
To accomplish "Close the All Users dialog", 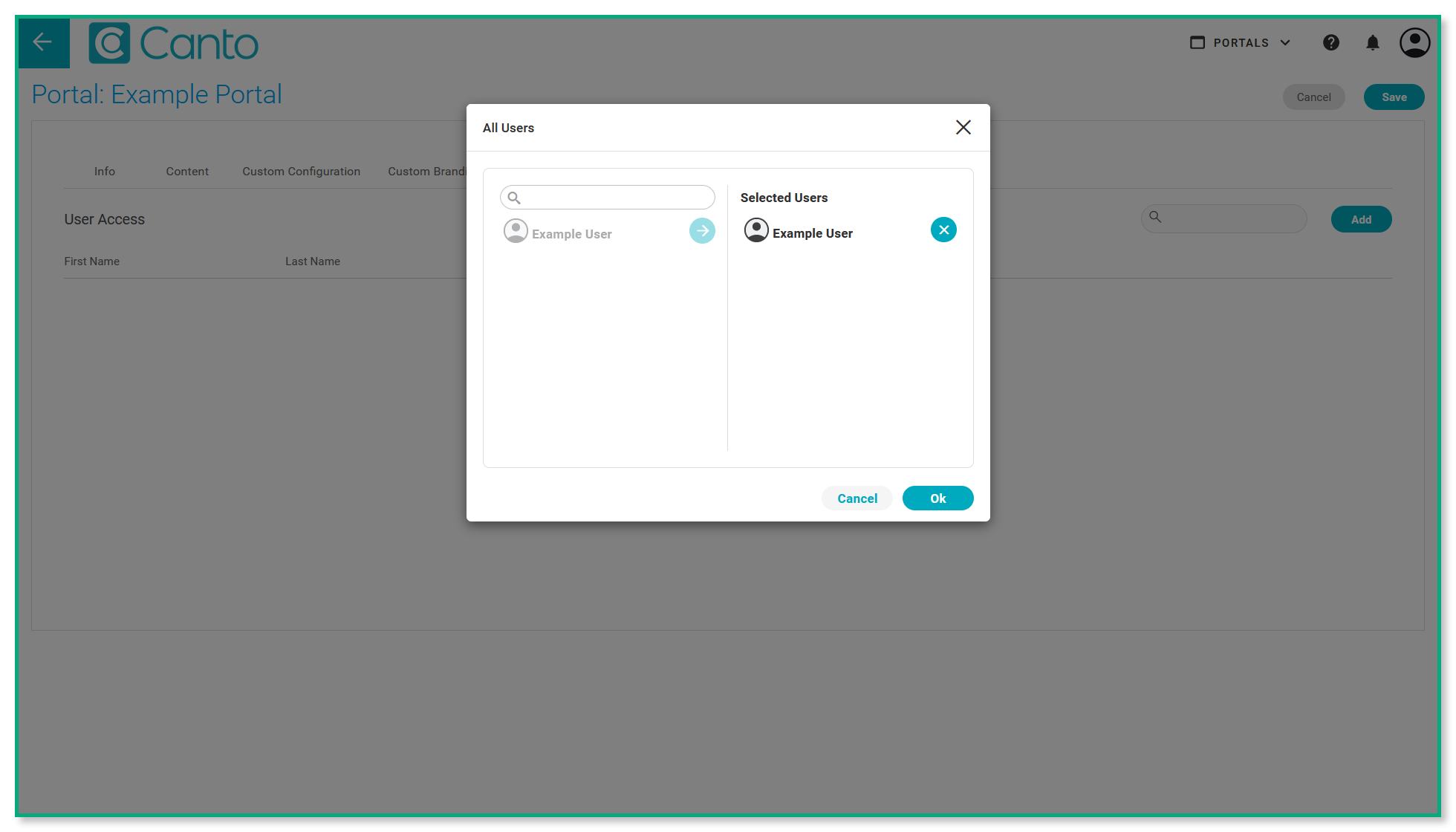I will (963, 127).
